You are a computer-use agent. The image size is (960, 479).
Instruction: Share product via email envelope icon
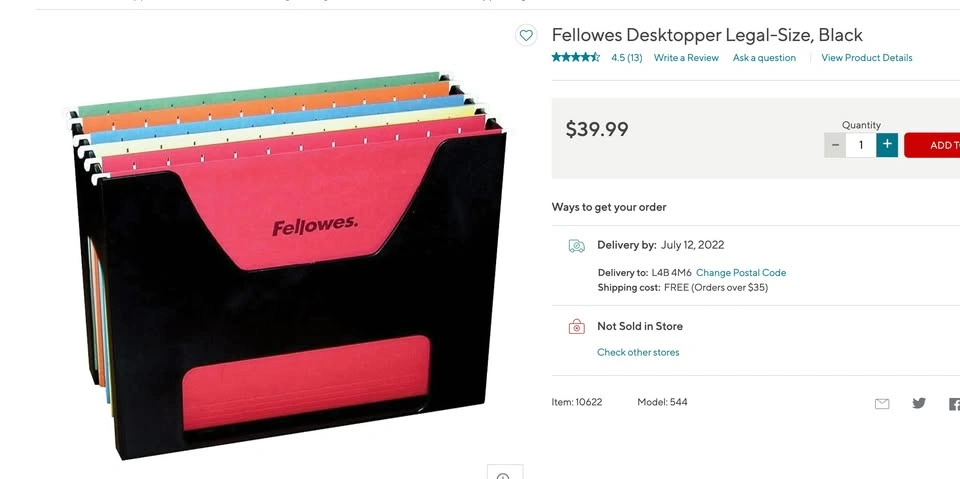pos(882,404)
